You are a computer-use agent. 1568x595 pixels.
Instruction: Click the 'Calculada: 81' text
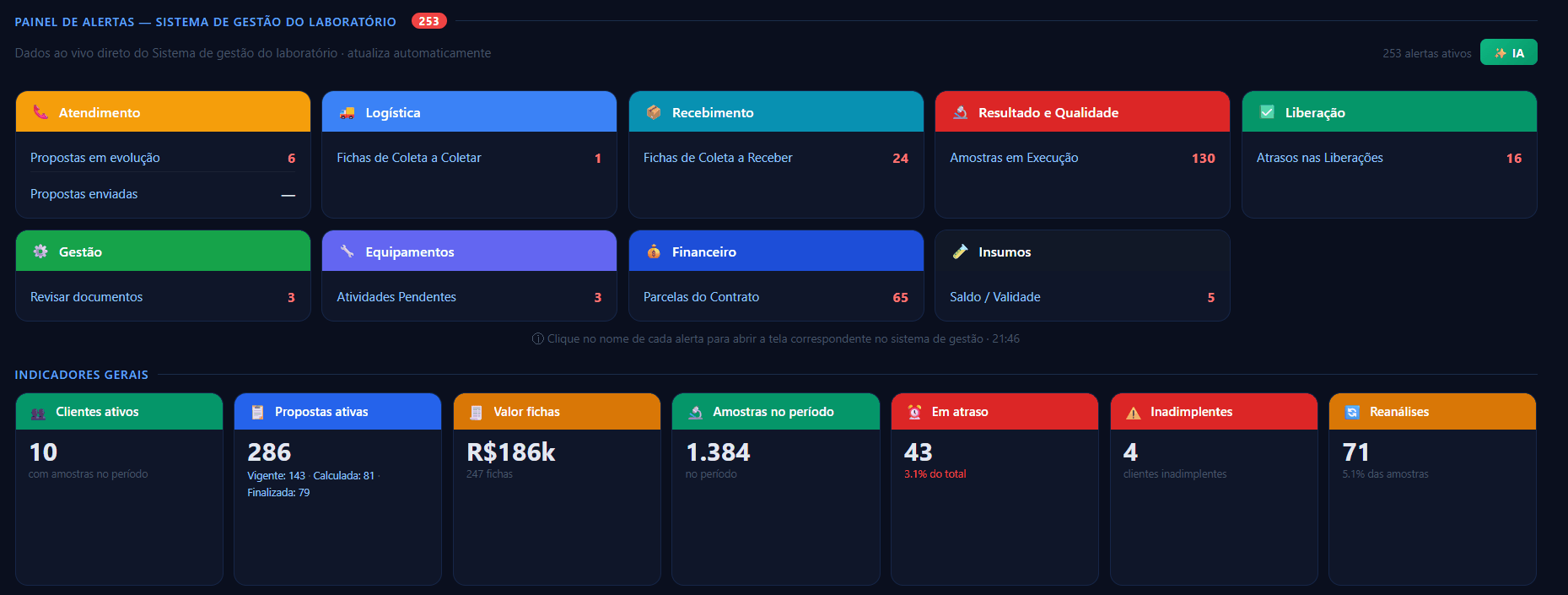pyautogui.click(x=343, y=476)
